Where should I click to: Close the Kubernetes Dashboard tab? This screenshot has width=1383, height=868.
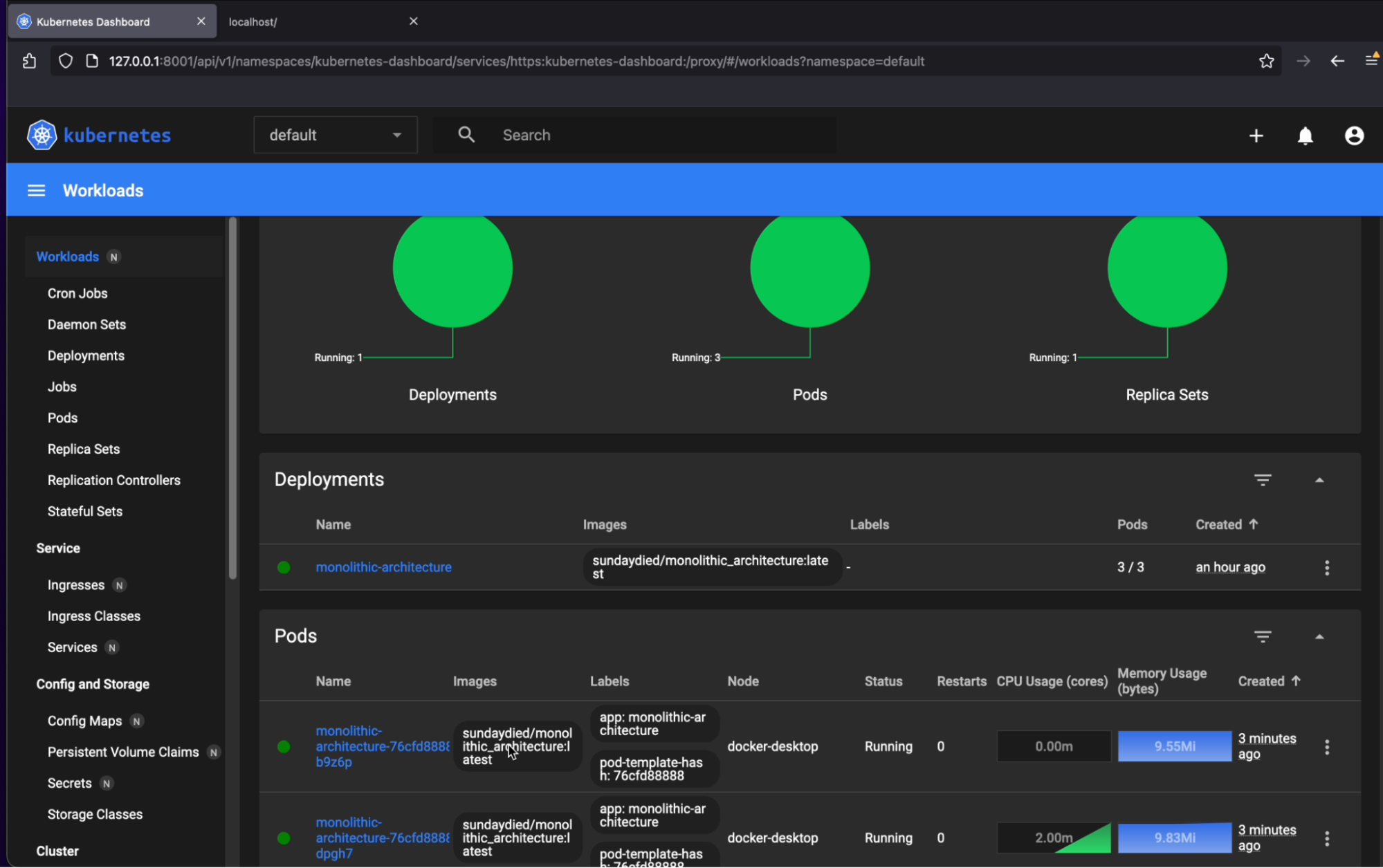click(x=201, y=21)
